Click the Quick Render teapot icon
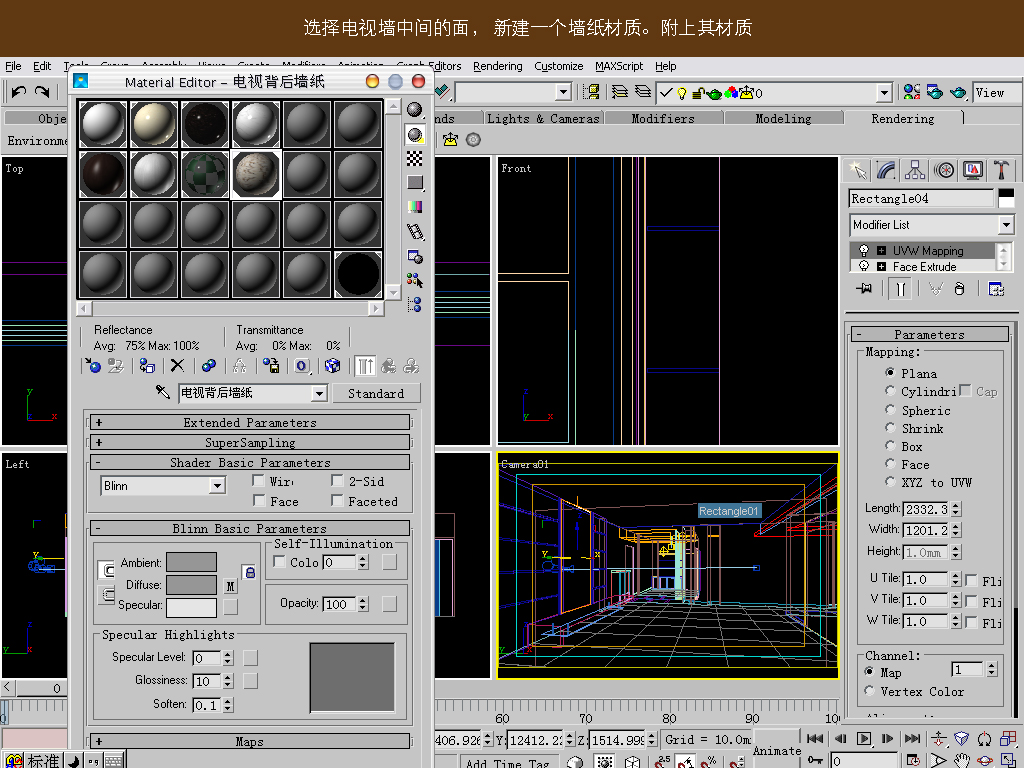The height and width of the screenshot is (768, 1024). (x=958, y=92)
